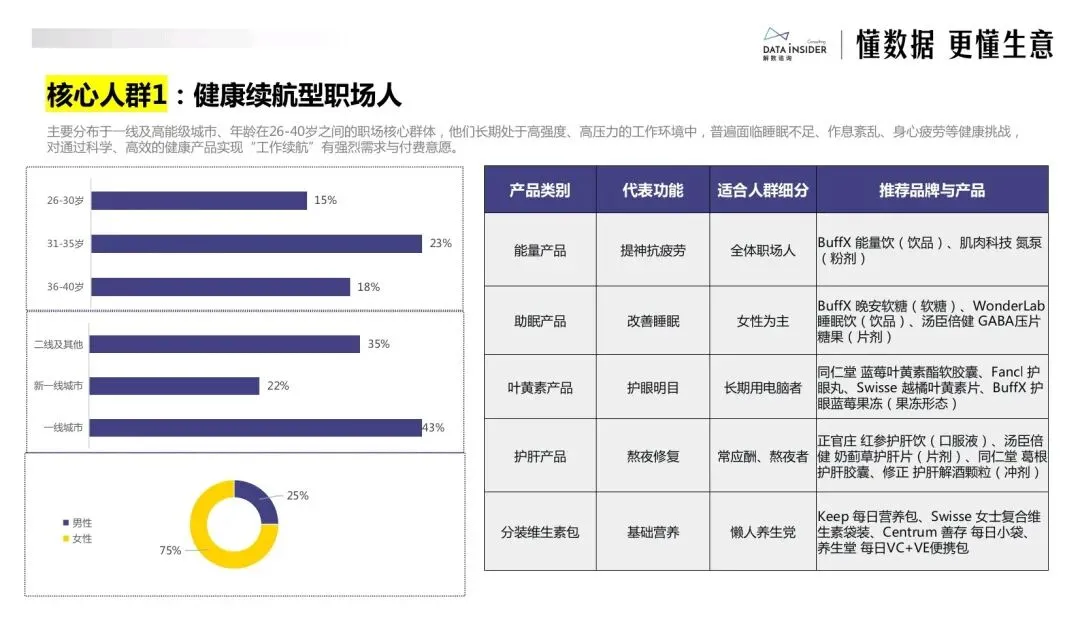This screenshot has width=1080, height=623.
Task: Select the '核心人群1' highlighted title
Action: pyautogui.click(x=106, y=94)
